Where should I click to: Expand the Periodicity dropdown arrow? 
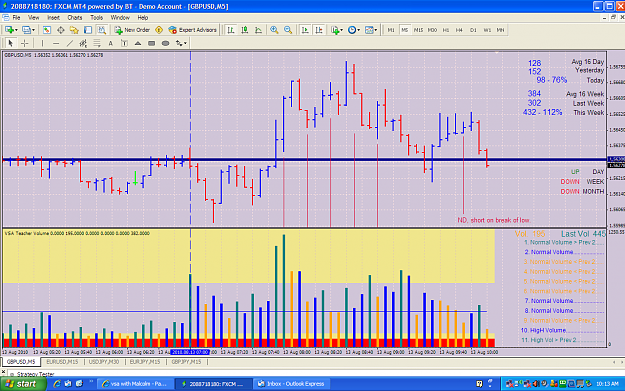pos(359,30)
